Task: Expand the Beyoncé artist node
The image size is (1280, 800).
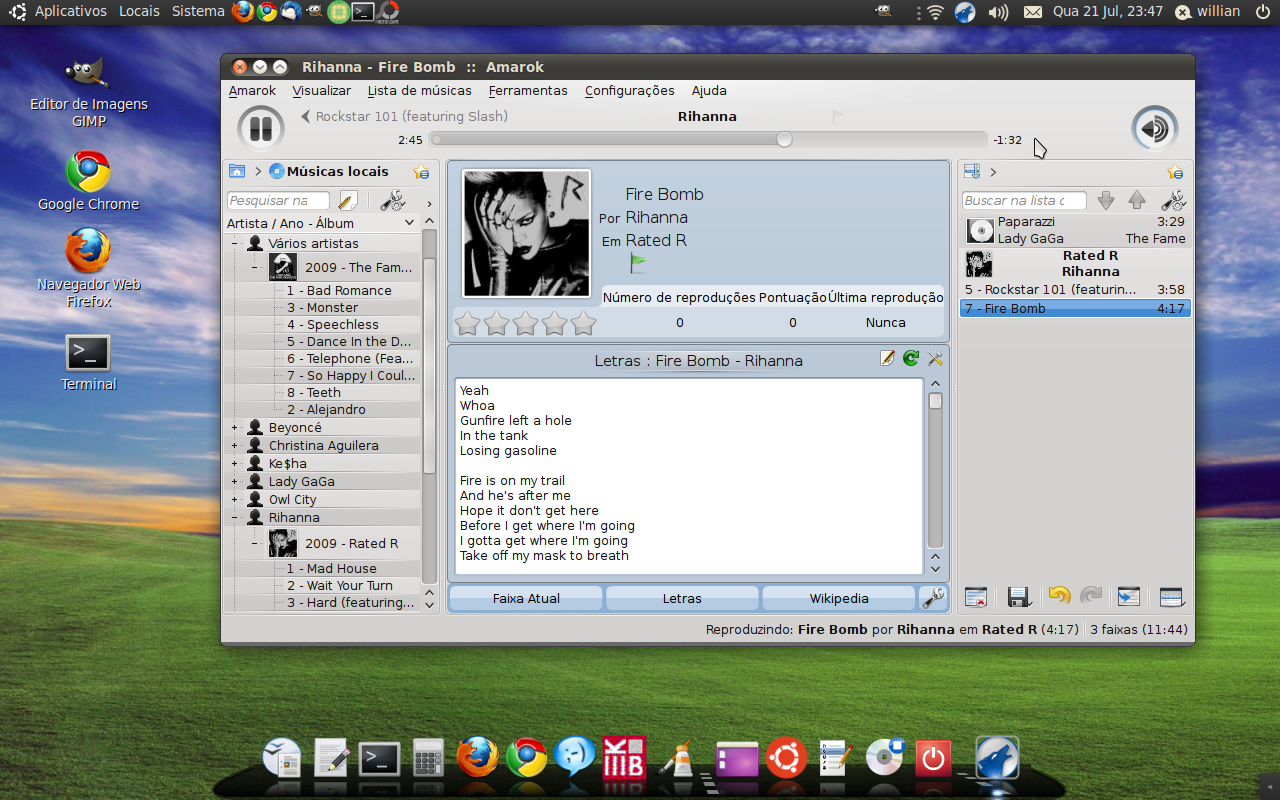Action: click(x=234, y=427)
